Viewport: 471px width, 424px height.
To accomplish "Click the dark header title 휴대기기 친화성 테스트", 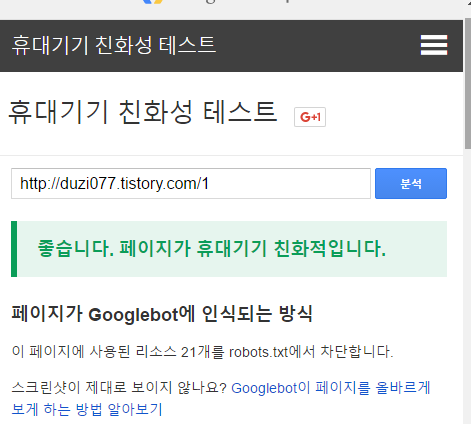I will click(x=114, y=45).
